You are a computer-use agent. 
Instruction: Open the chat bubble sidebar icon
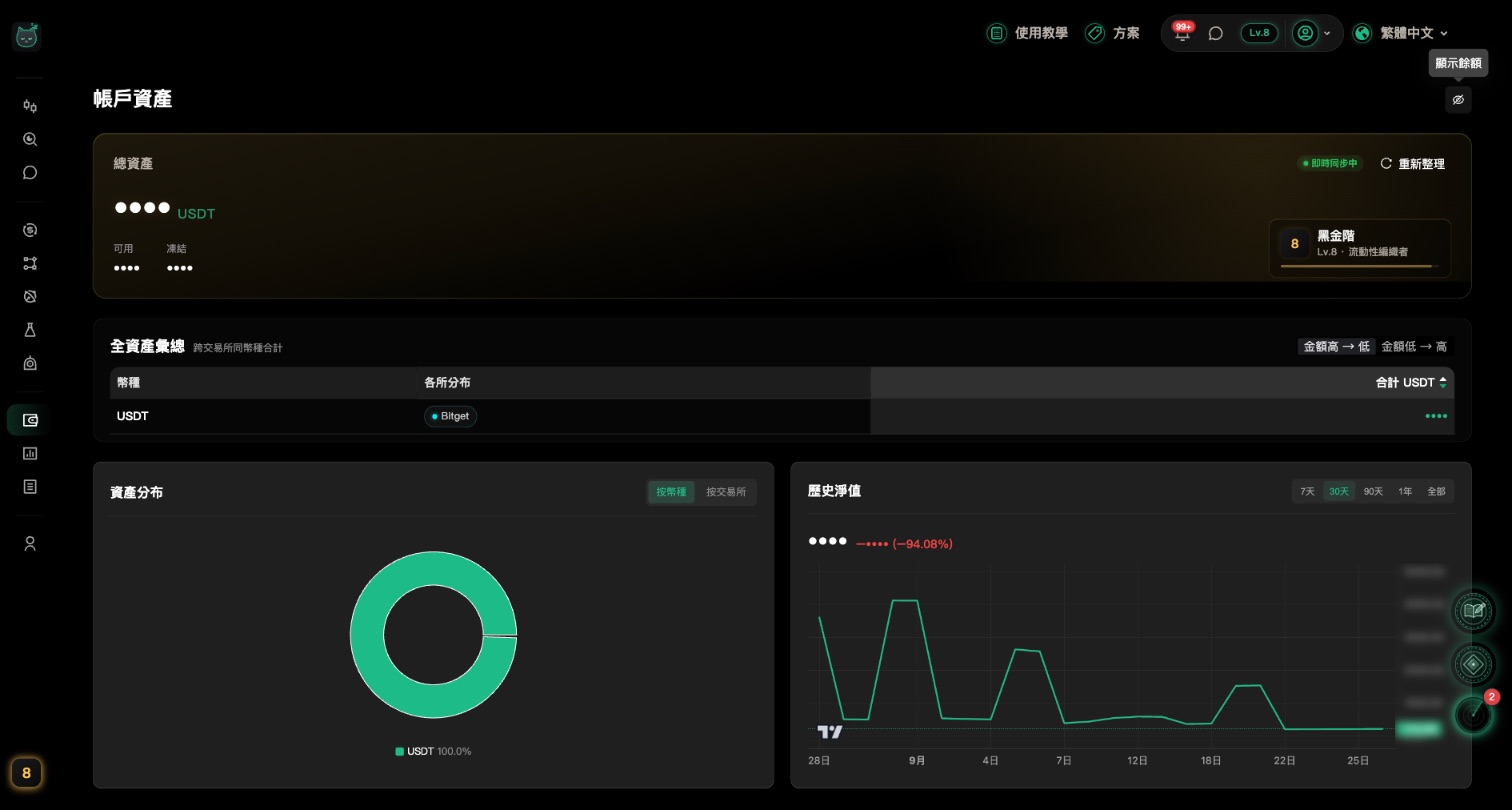pos(30,172)
